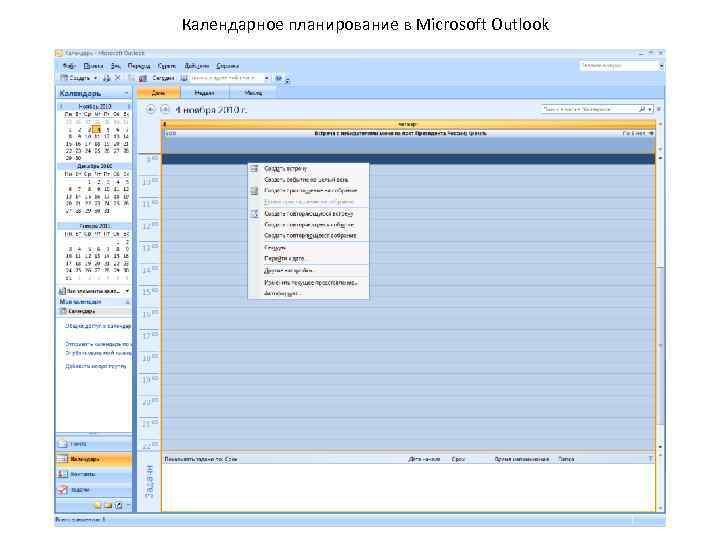Click previous month arrow in Ноябрь 2010
Image resolution: width=720 pixels, height=540 pixels.
point(61,107)
